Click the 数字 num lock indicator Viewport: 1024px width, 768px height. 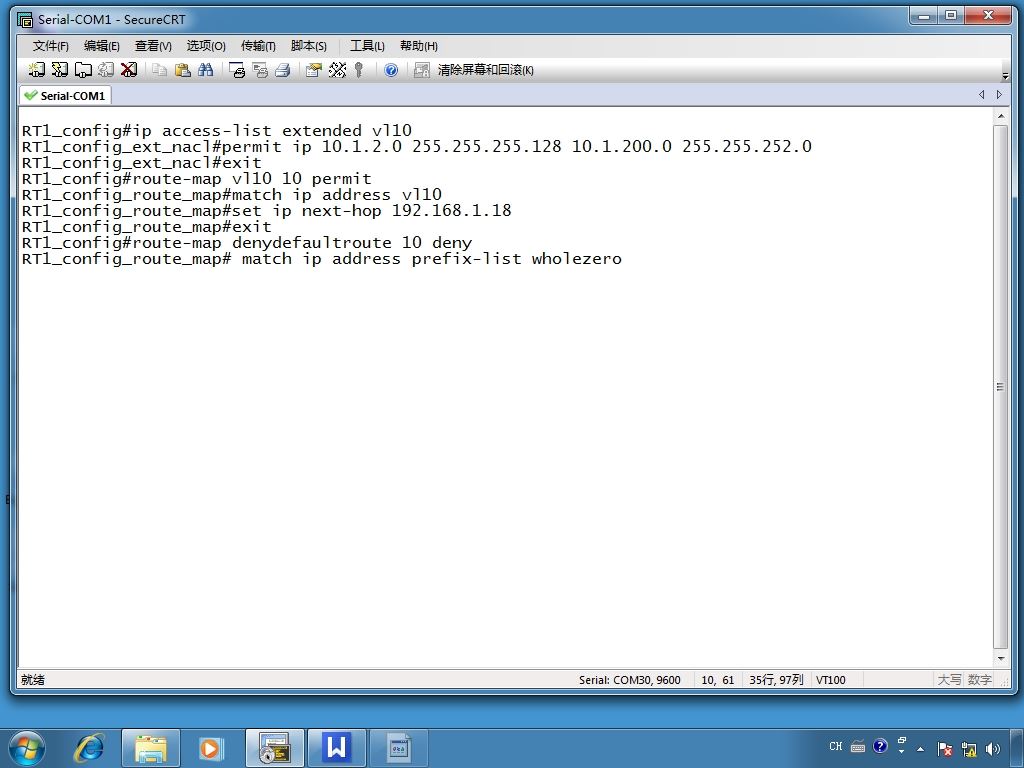click(x=980, y=680)
